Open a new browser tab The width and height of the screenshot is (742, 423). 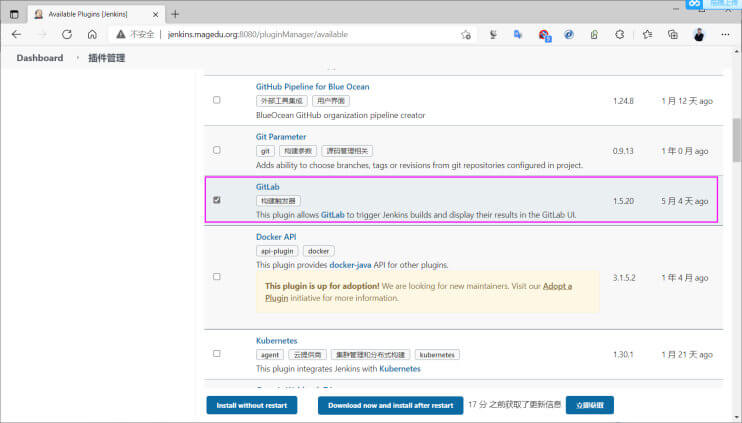pyautogui.click(x=175, y=14)
